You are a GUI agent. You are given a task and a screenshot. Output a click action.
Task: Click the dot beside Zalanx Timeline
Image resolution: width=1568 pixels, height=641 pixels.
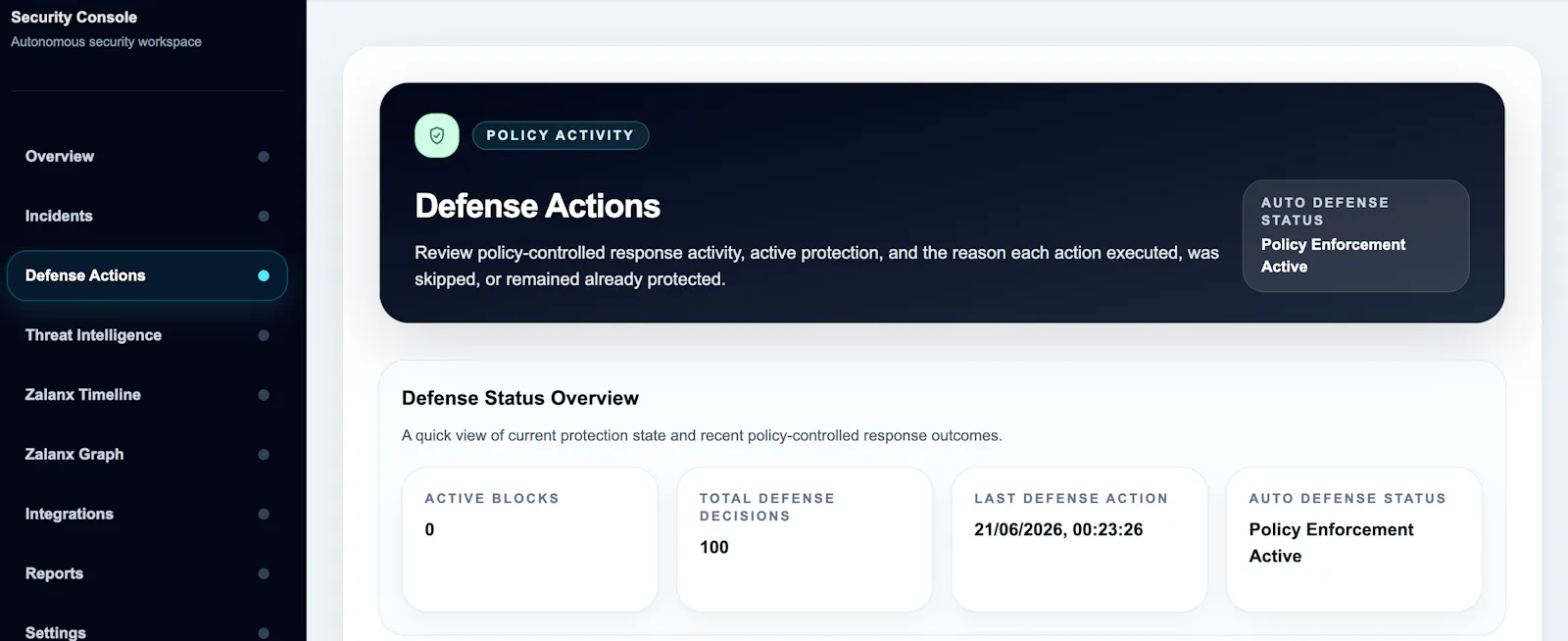[264, 395]
